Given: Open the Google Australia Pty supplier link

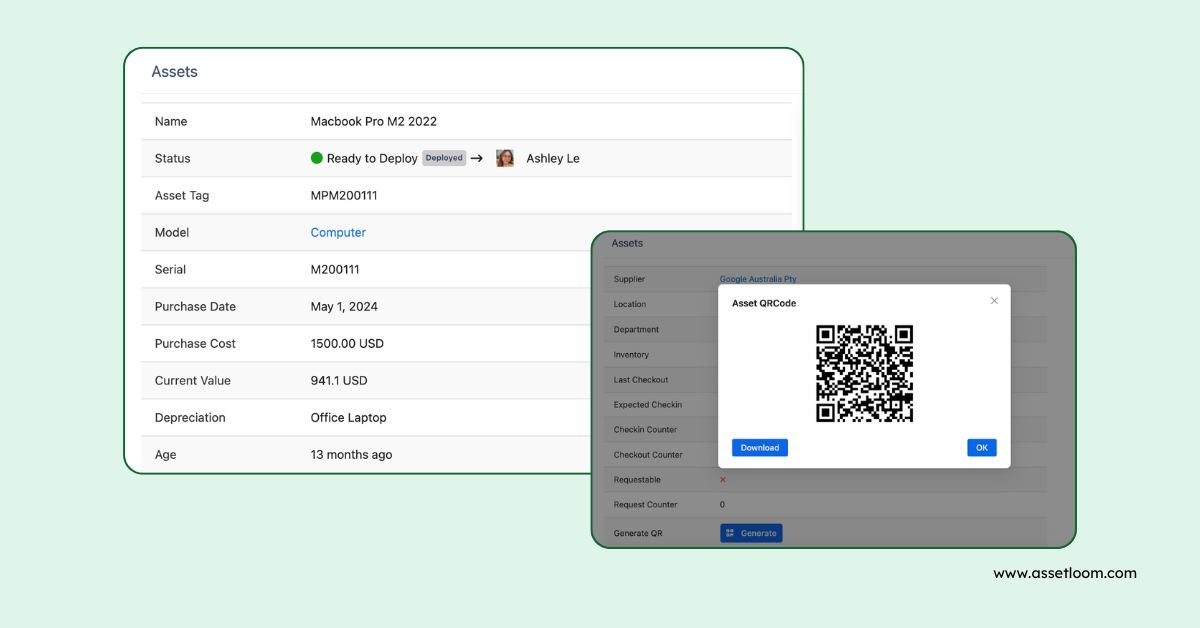Looking at the screenshot, I should [x=758, y=279].
